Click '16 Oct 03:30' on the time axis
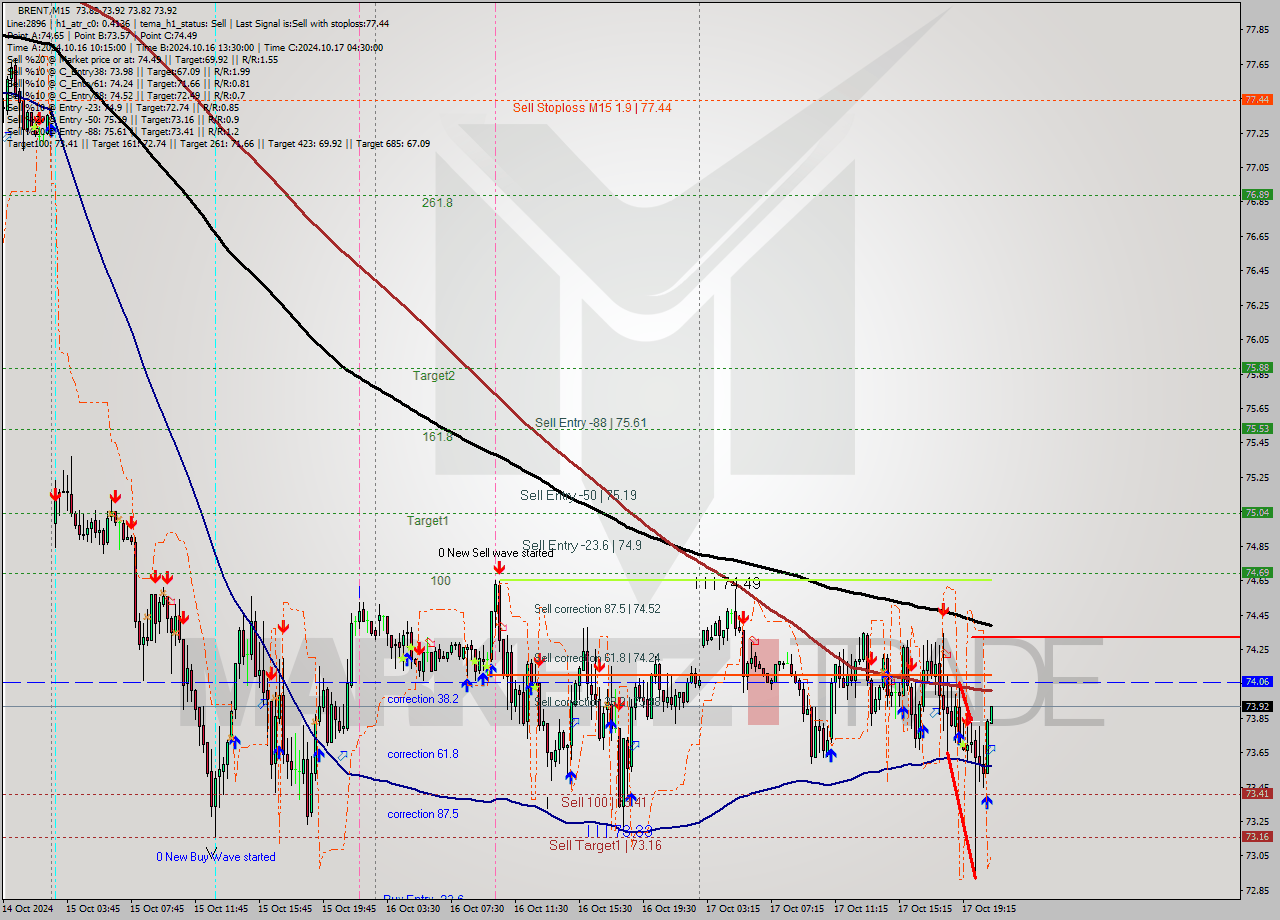This screenshot has width=1280, height=920. click(413, 909)
